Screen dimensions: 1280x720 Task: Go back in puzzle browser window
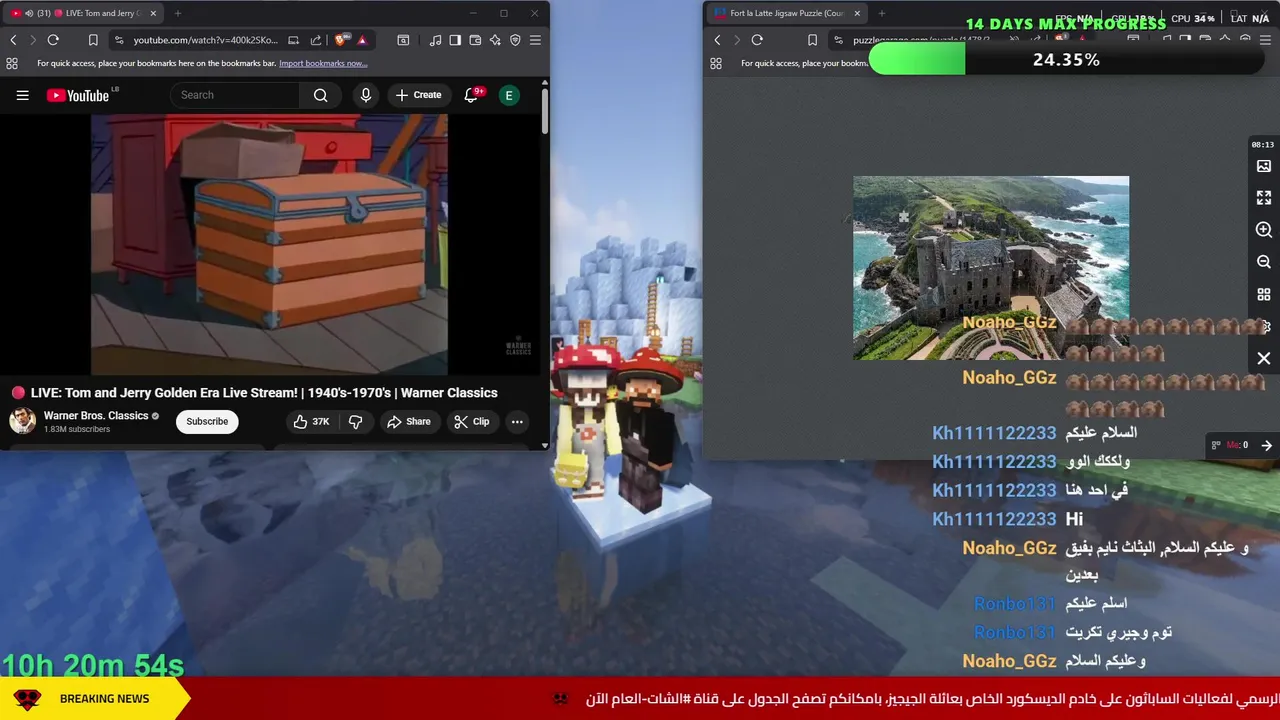click(717, 40)
